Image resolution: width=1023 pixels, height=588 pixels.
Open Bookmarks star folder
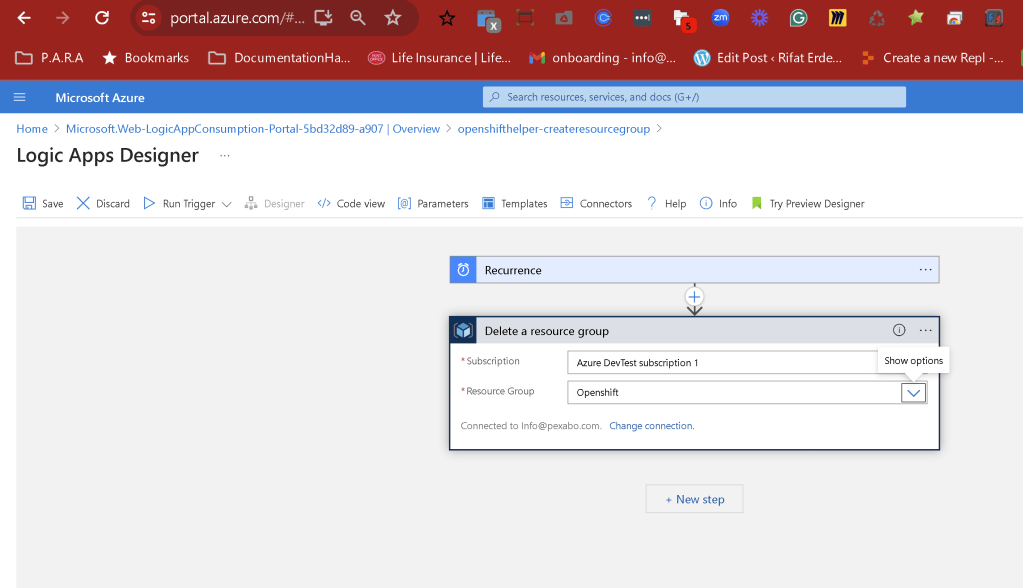(x=145, y=58)
